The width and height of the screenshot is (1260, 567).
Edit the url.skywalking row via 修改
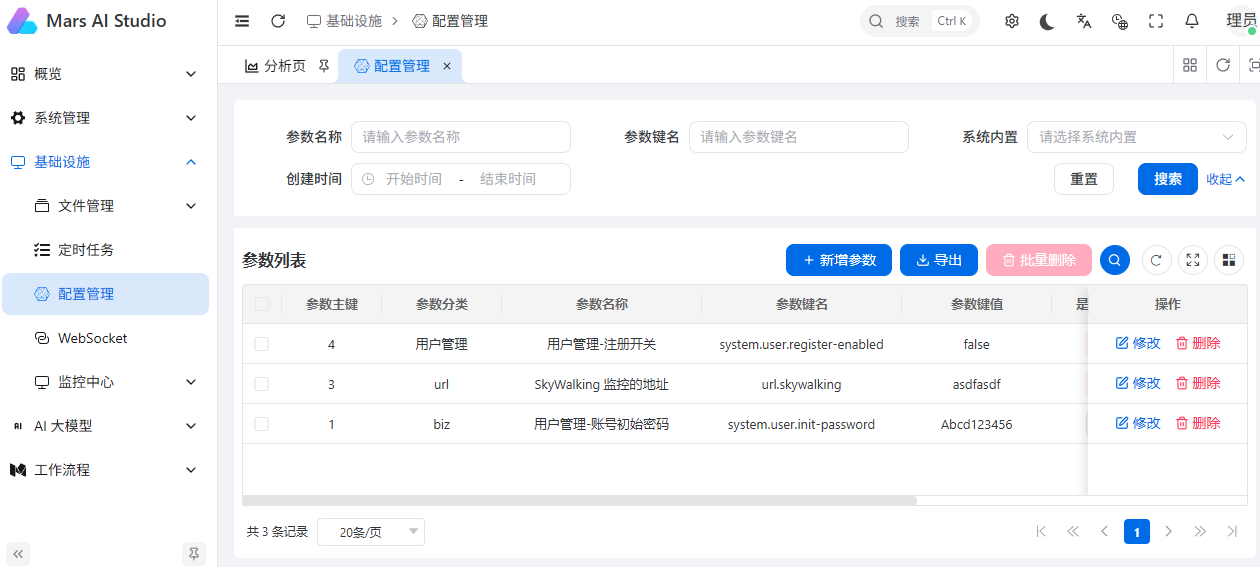(x=1138, y=383)
